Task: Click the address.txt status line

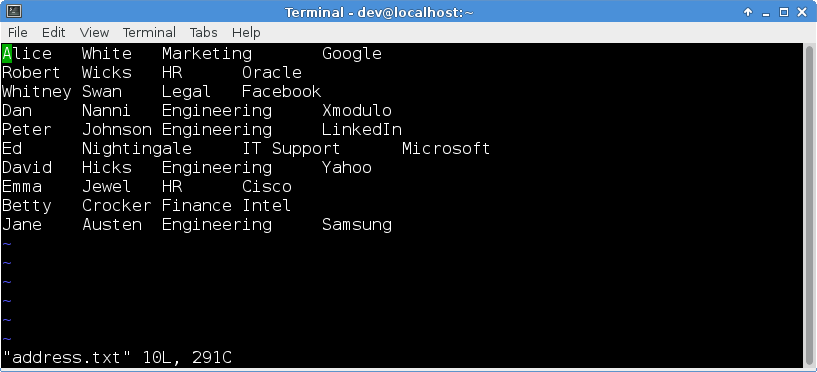Action: [x=117, y=358]
